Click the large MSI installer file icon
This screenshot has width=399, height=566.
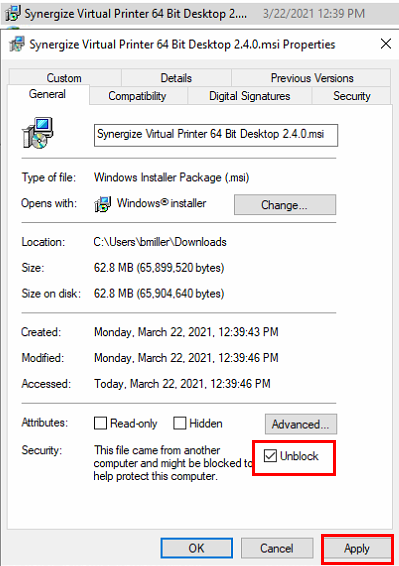tap(38, 133)
